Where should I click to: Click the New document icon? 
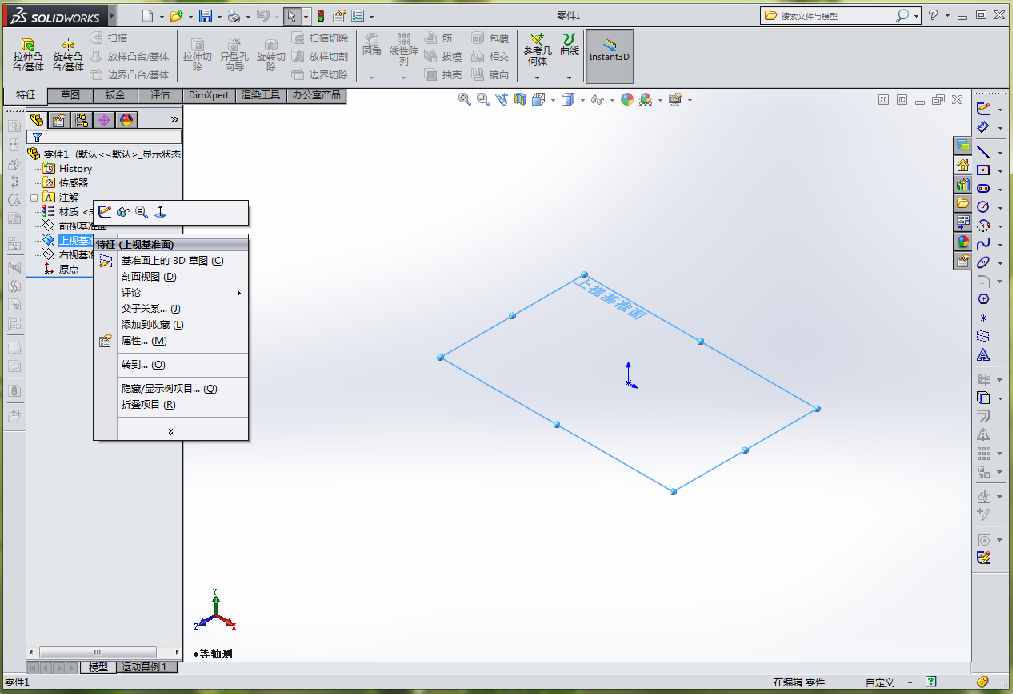148,16
